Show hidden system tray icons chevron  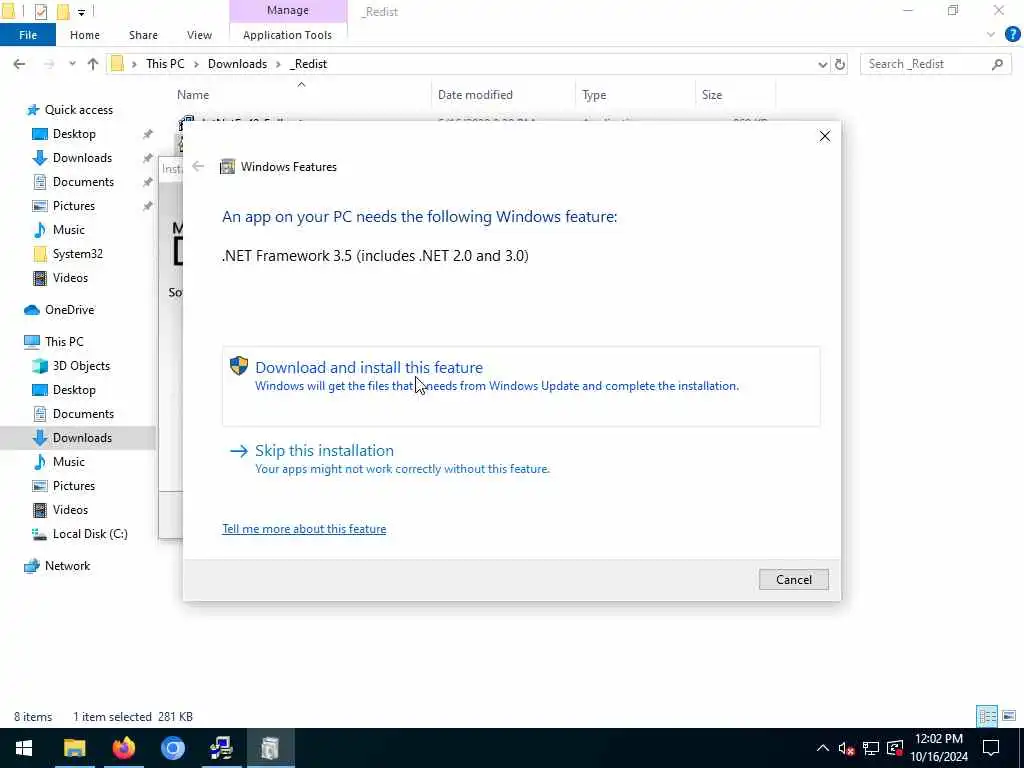pyautogui.click(x=823, y=748)
